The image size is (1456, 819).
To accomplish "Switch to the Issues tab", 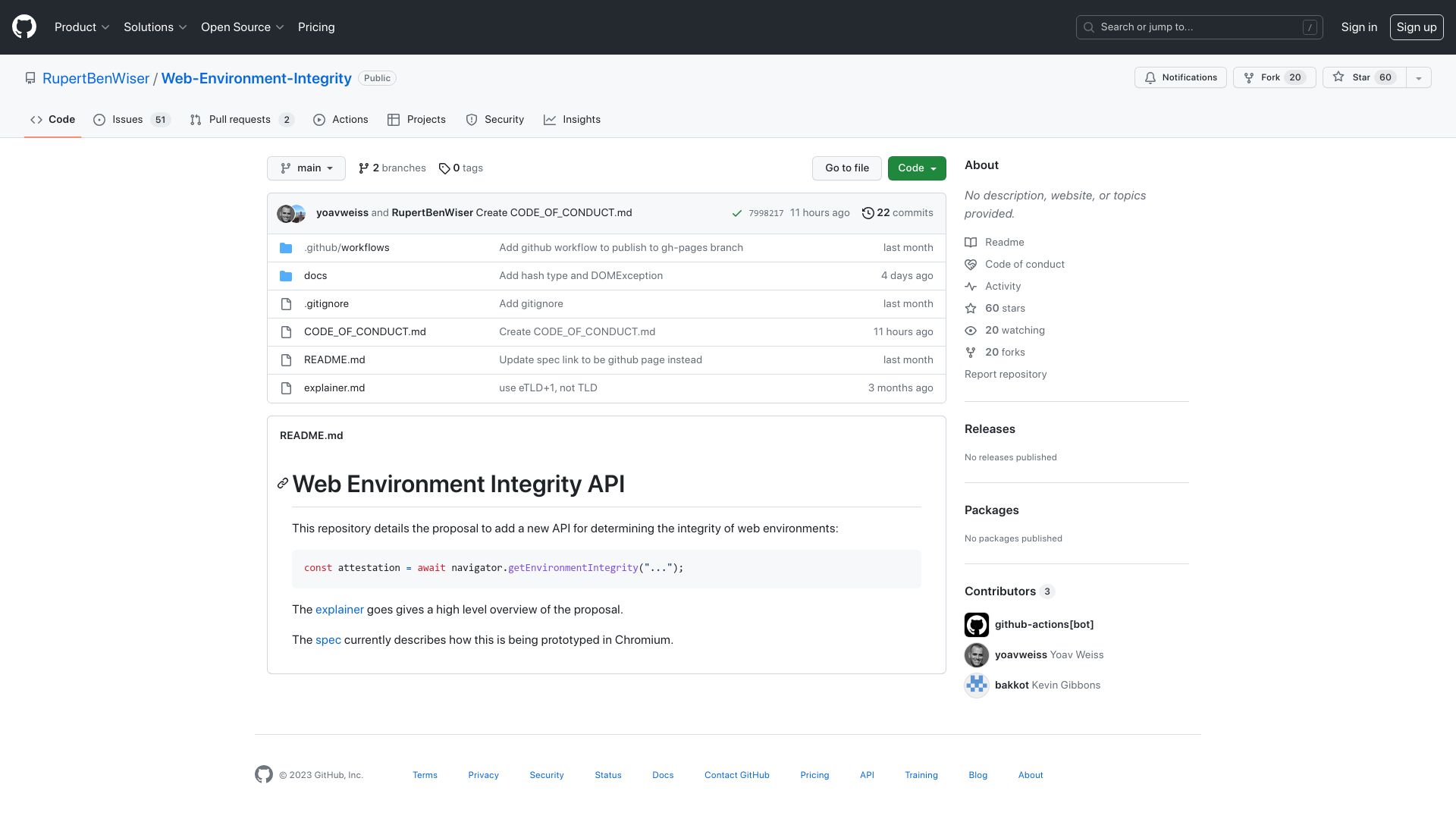I will 131,120.
